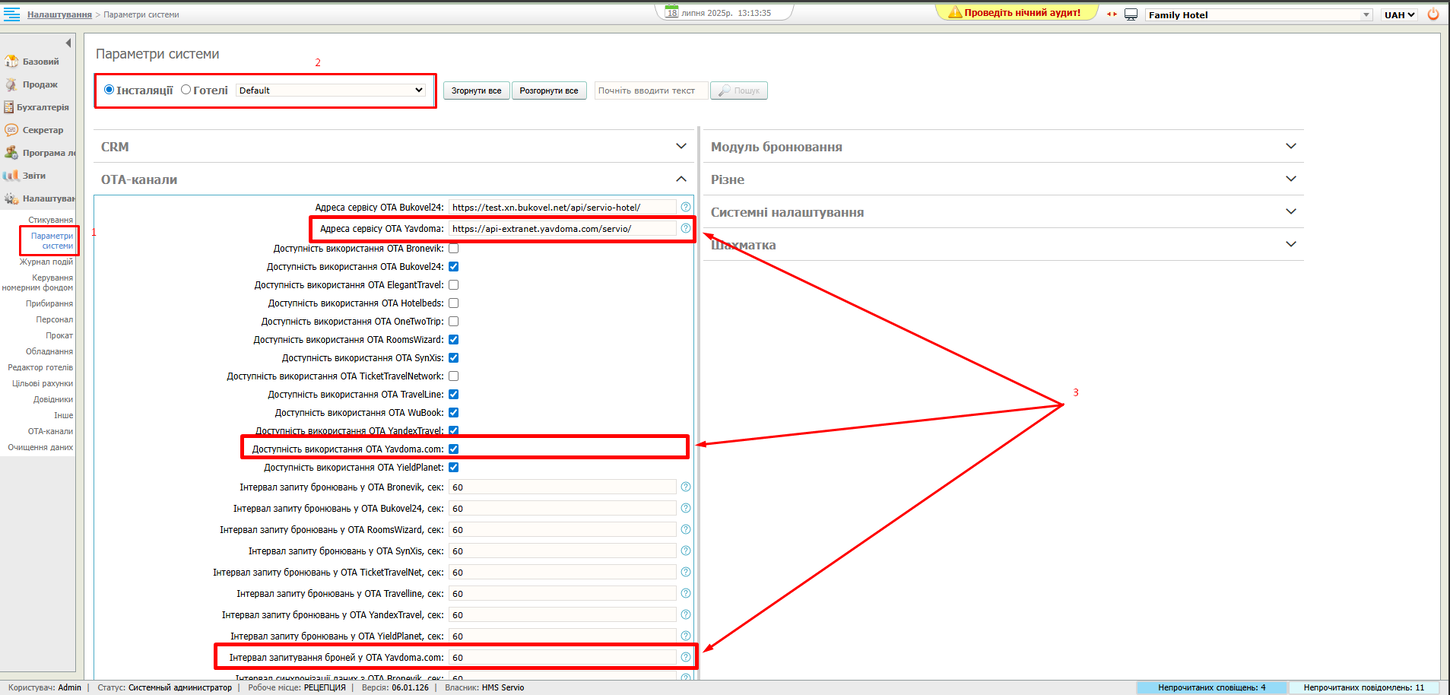The width and height of the screenshot is (1450, 695).
Task: Click the hamburger menu icon at top-left
Action: tap(12, 15)
